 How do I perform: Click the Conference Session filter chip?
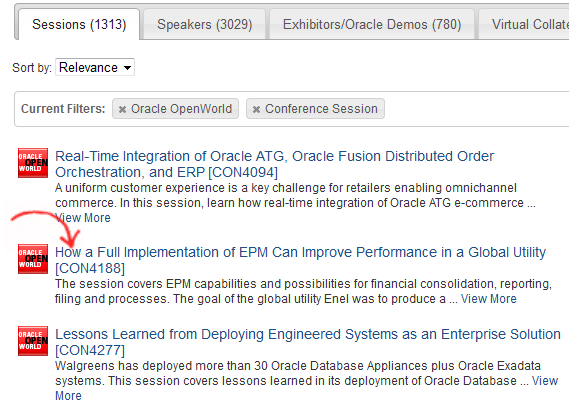[x=315, y=108]
